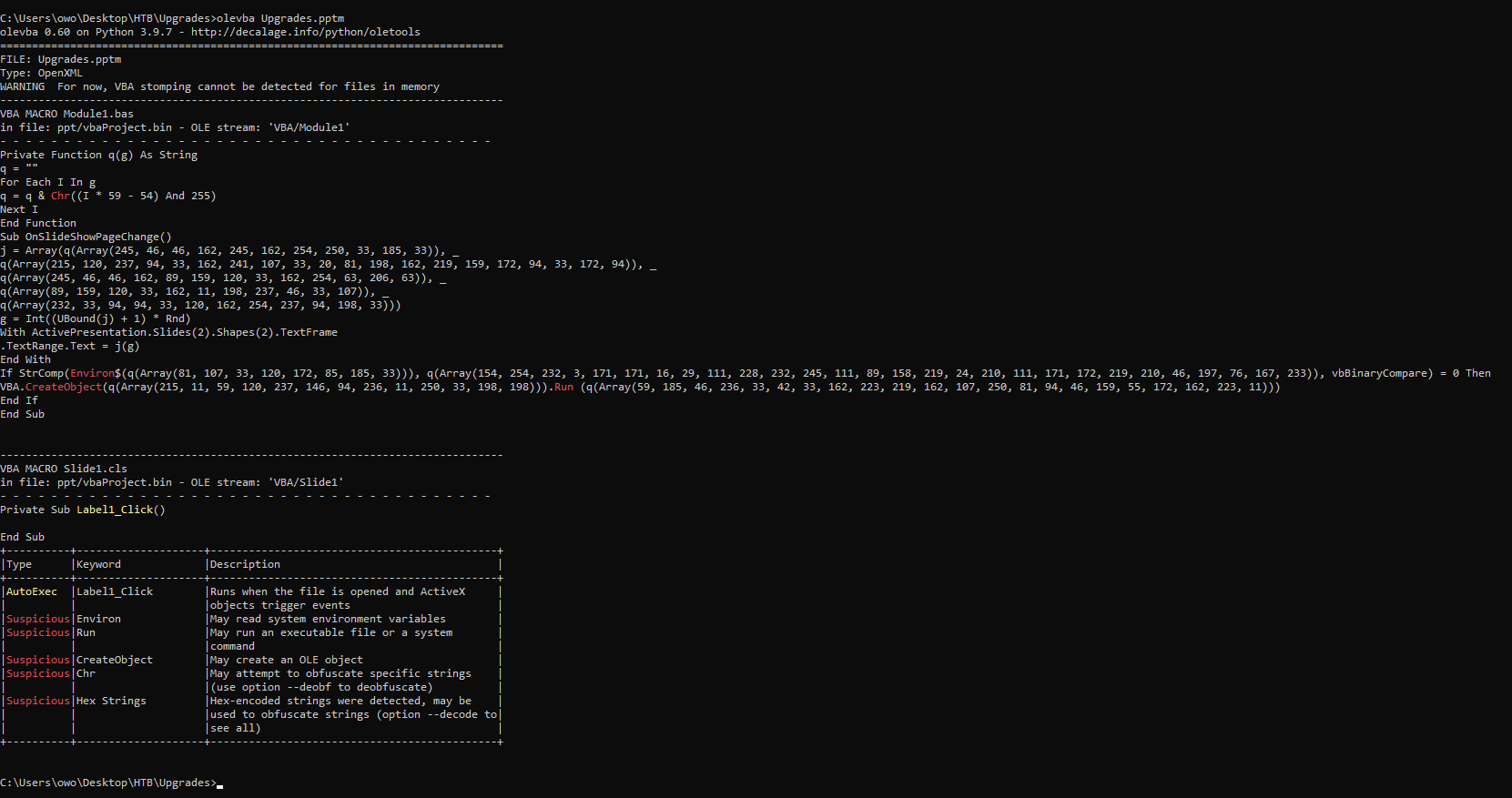Click the red .Run method in code
The image size is (1512, 798).
pyautogui.click(x=563, y=387)
